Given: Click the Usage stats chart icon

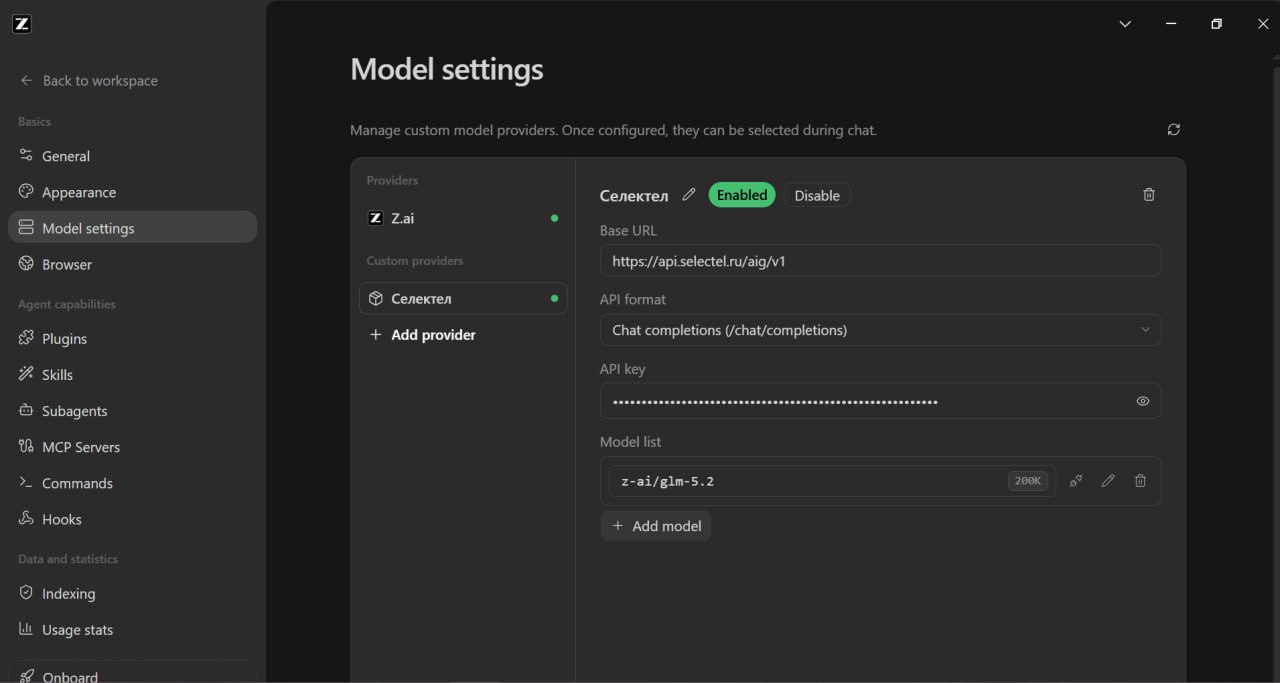Looking at the screenshot, I should click(x=26, y=630).
